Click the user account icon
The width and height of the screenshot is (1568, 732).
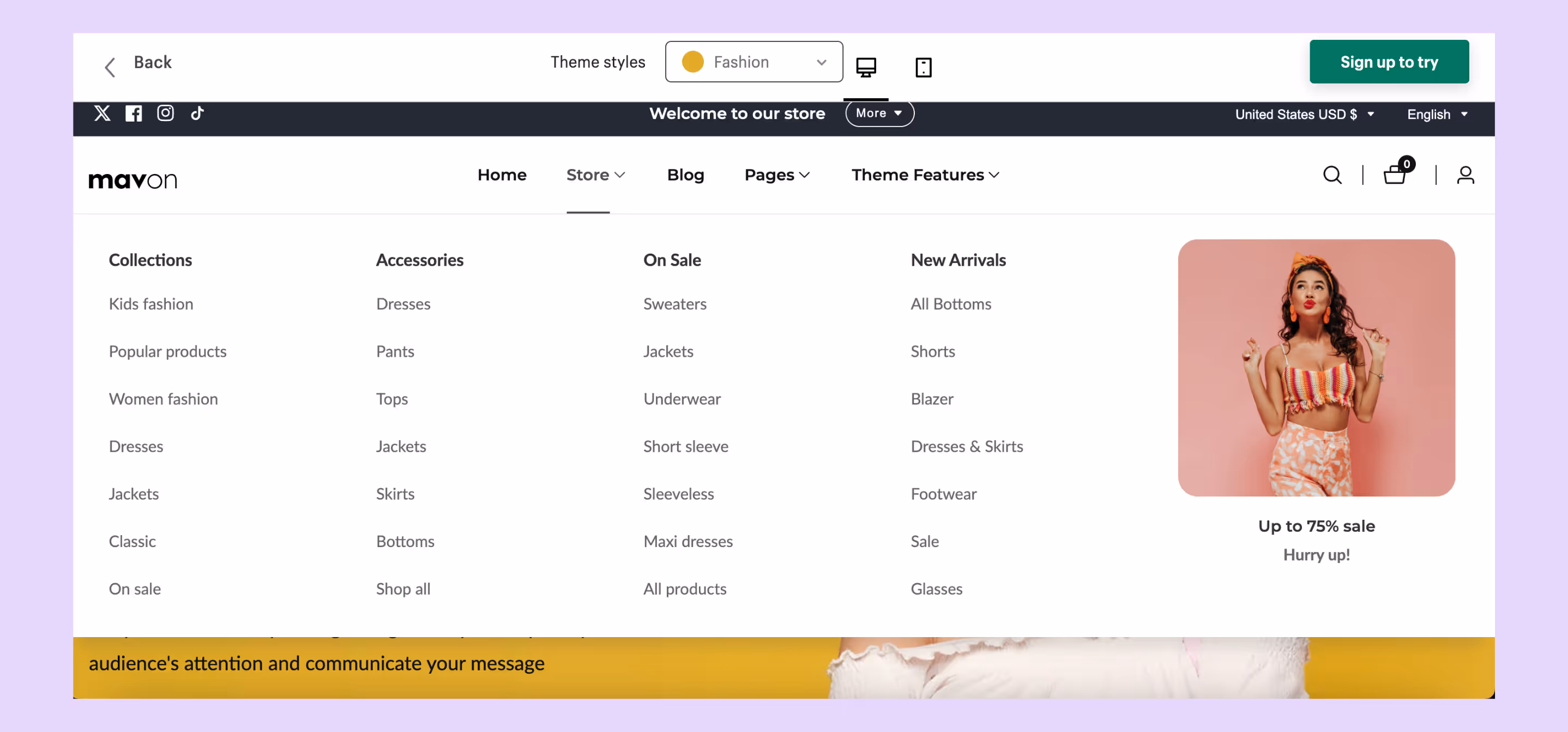tap(1465, 176)
